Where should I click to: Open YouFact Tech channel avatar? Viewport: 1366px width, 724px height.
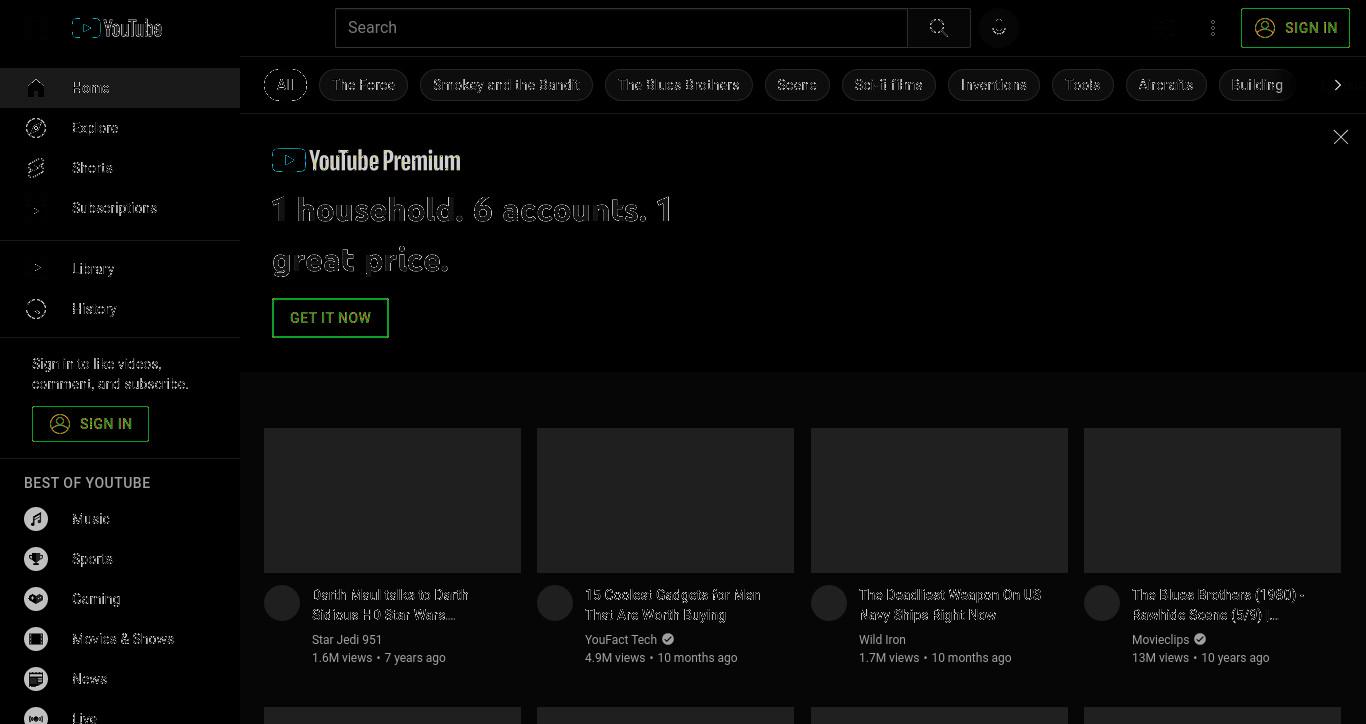click(555, 603)
